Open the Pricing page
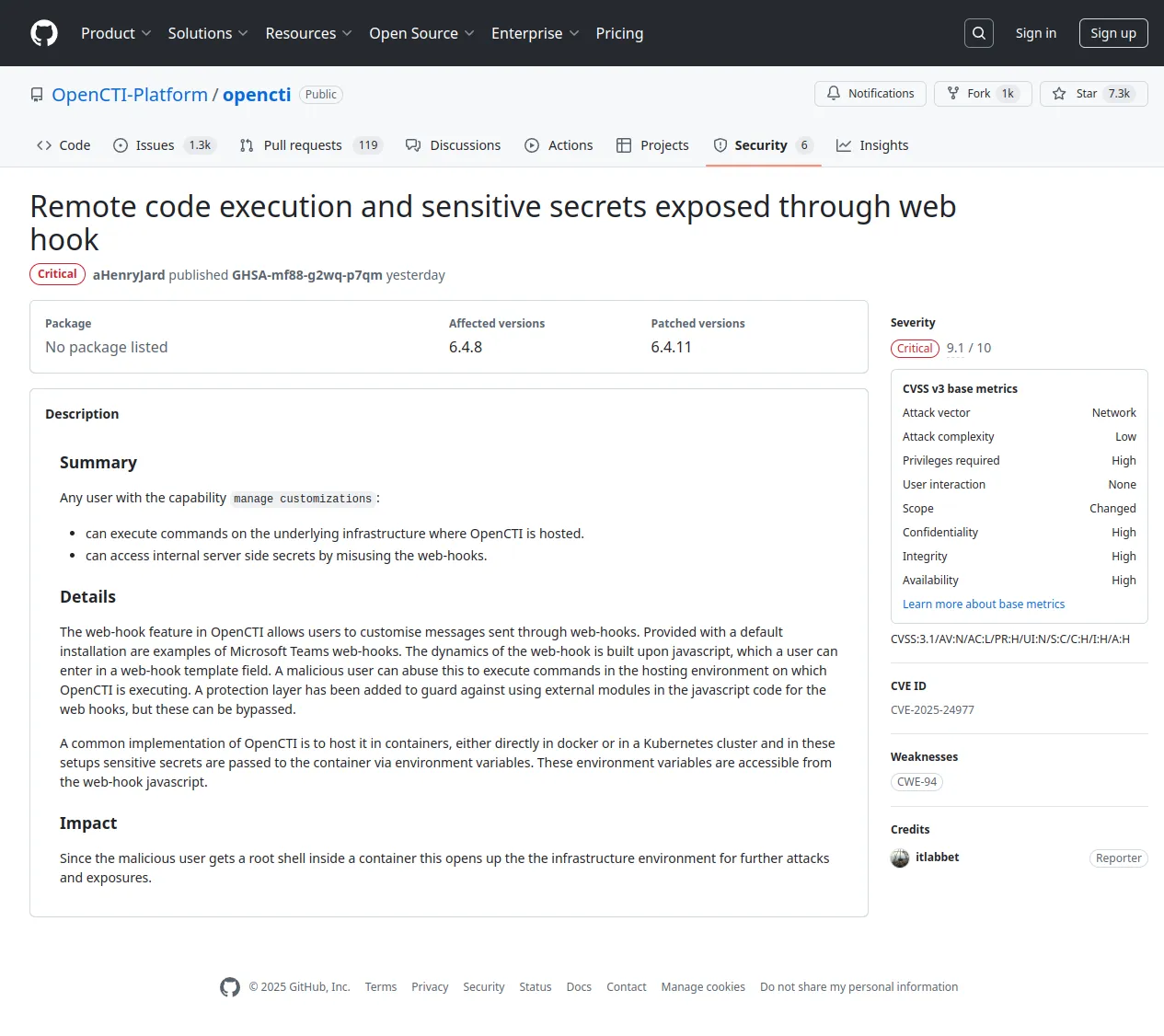 619,33
